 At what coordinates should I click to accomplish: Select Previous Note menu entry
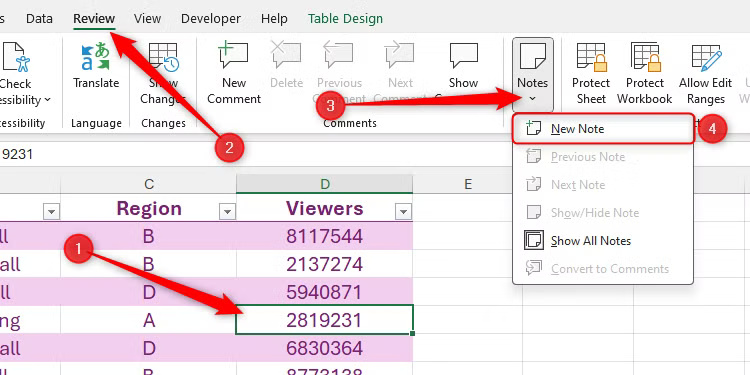[603, 157]
